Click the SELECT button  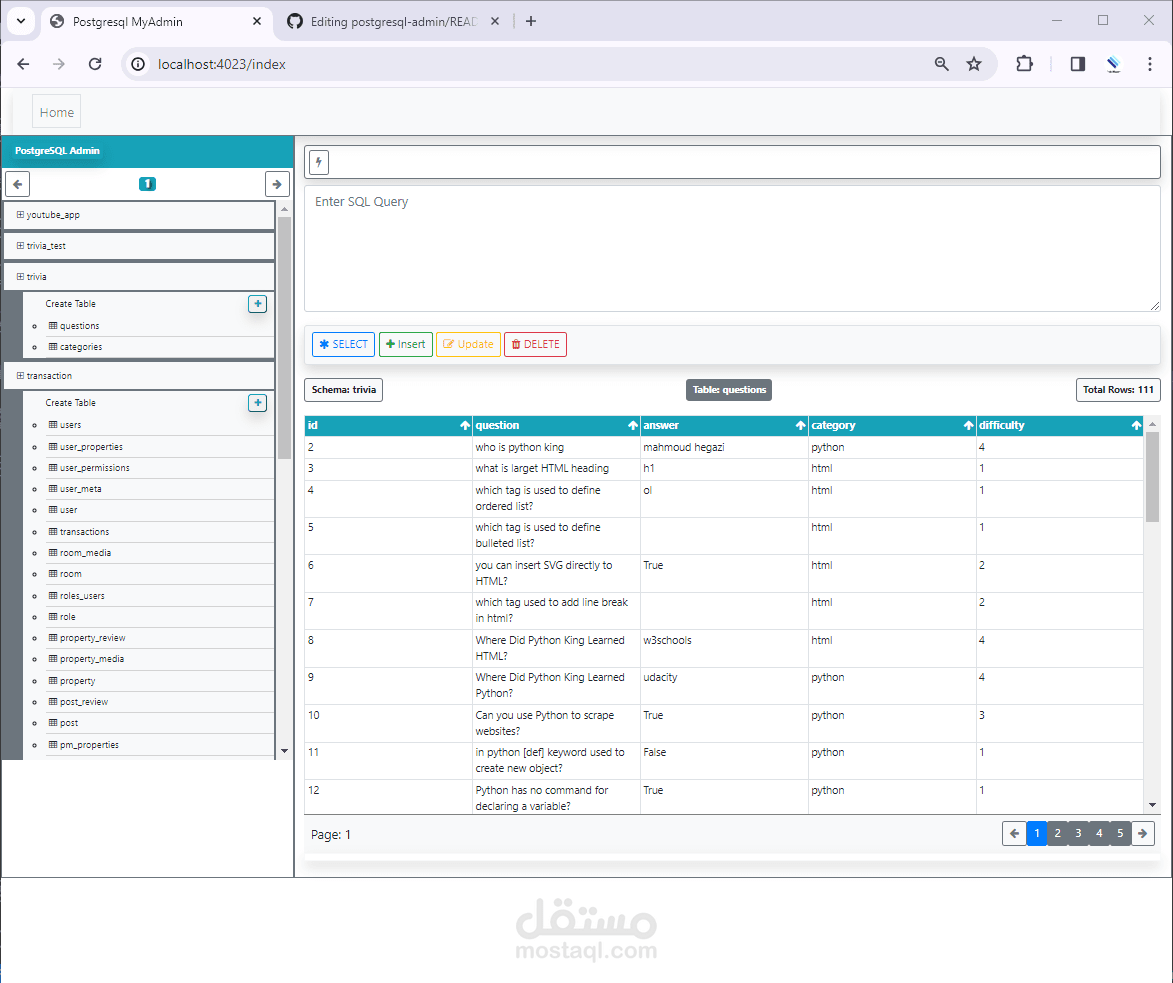pos(343,344)
